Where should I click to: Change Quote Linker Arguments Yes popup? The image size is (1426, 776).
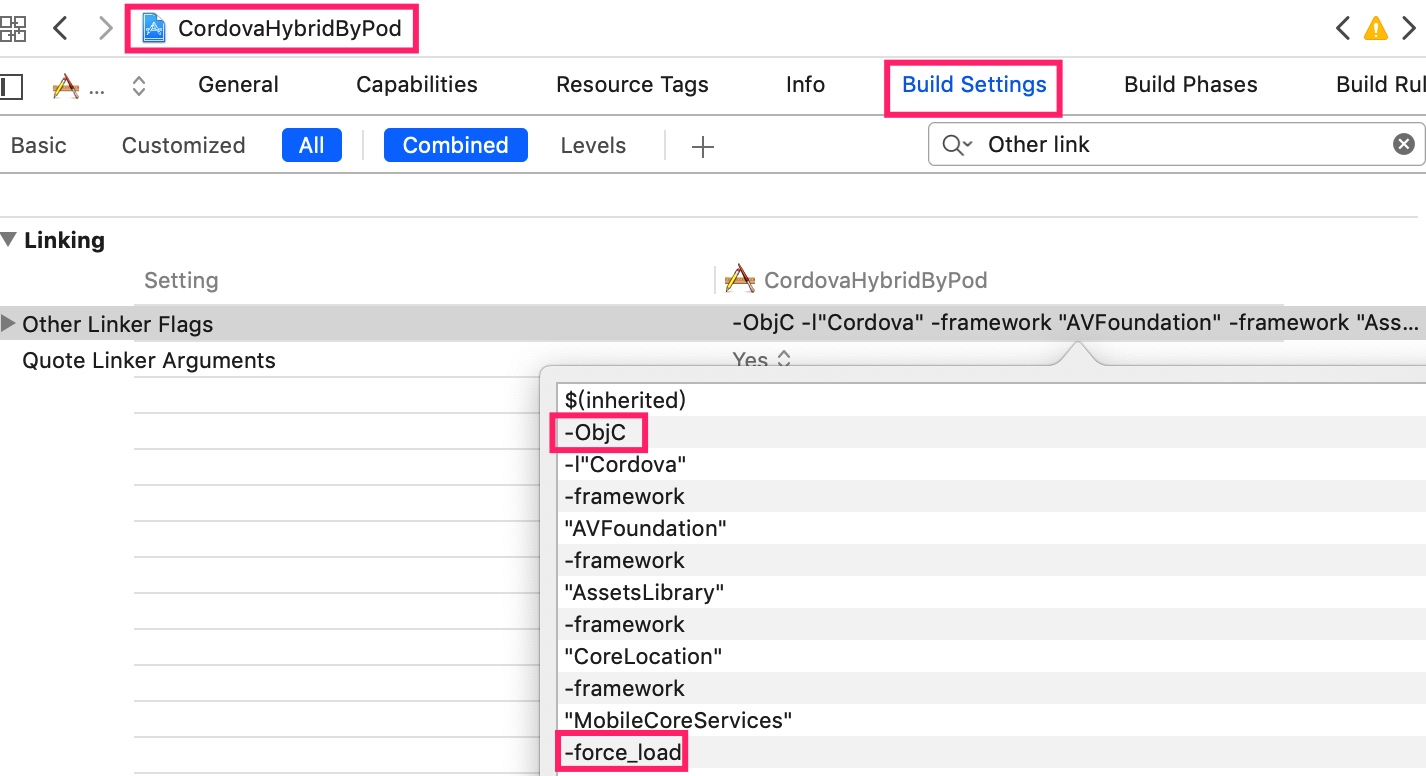762,359
